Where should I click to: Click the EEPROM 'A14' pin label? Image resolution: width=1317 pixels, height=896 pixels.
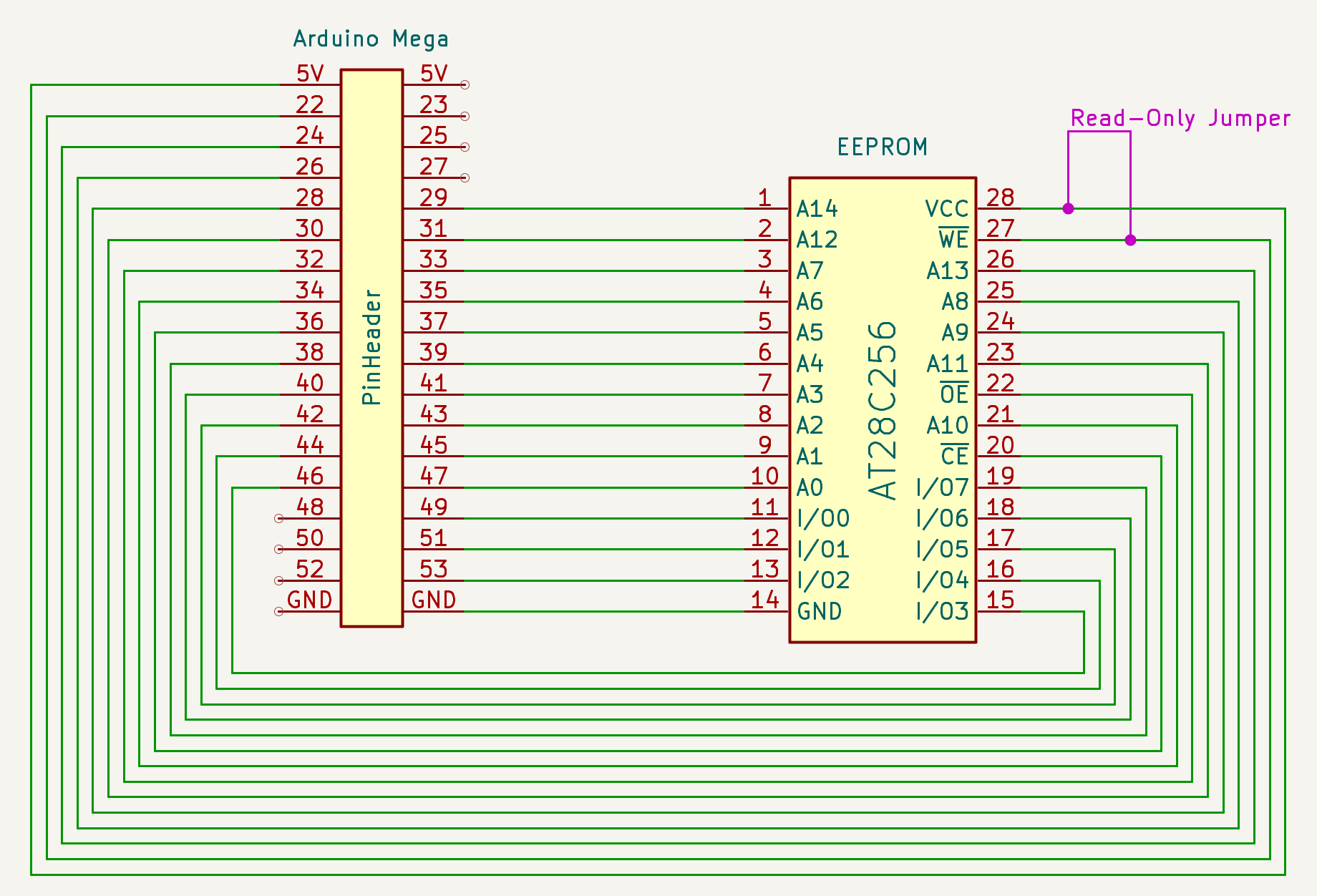(x=817, y=209)
